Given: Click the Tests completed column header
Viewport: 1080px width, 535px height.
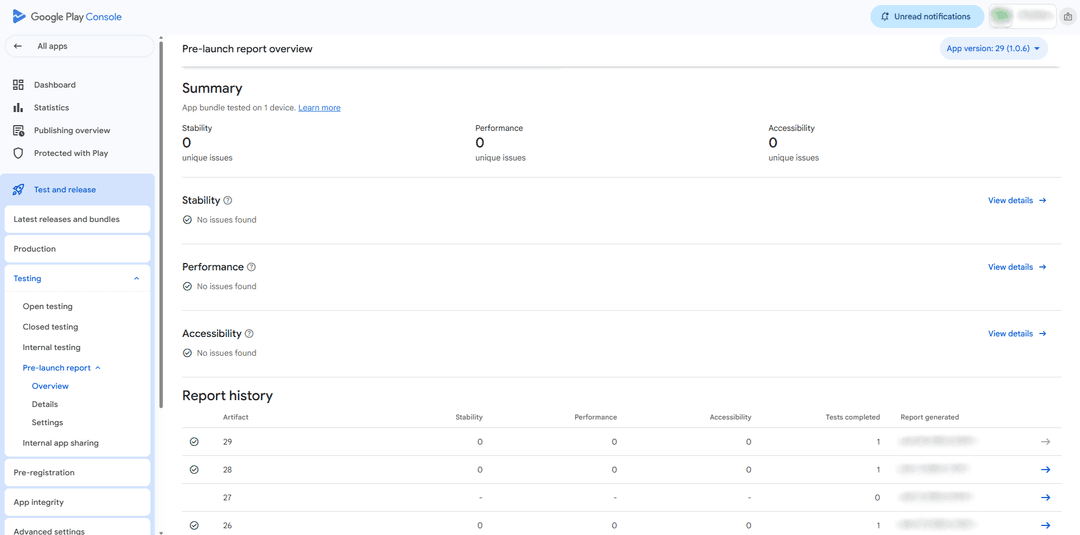Looking at the screenshot, I should click(853, 417).
